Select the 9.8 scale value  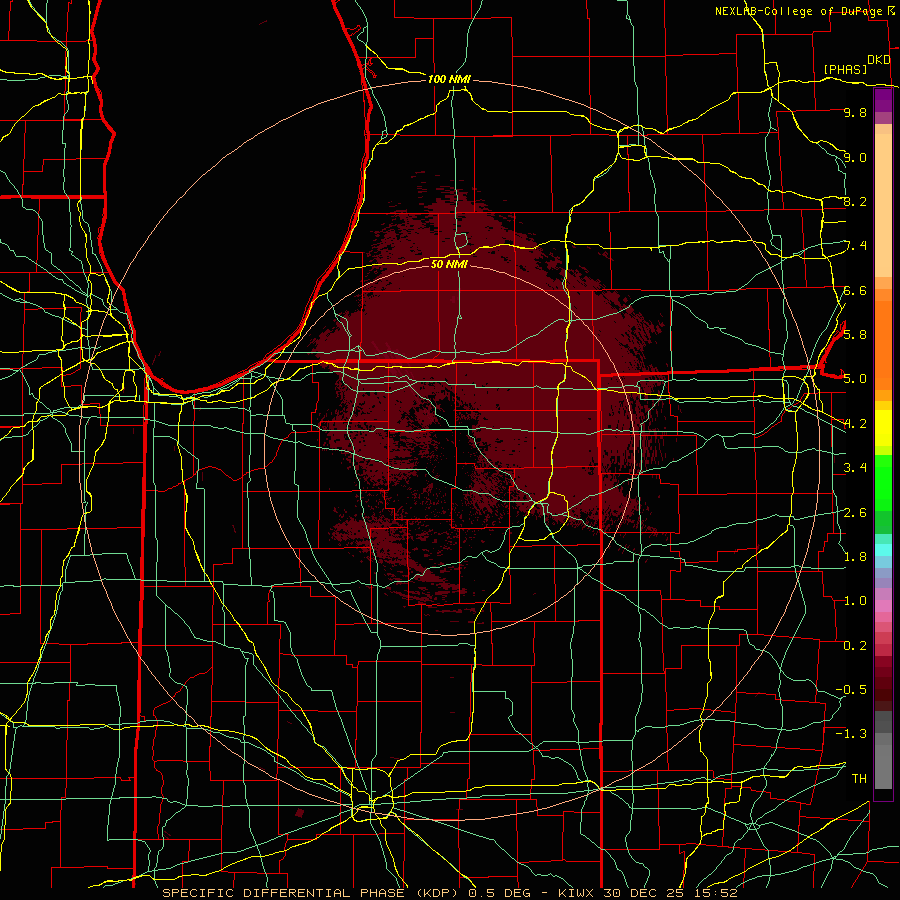[855, 112]
